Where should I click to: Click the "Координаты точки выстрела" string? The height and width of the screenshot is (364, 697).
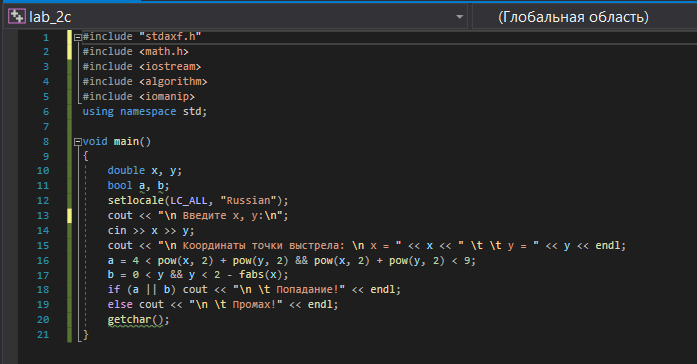pyautogui.click(x=280, y=246)
